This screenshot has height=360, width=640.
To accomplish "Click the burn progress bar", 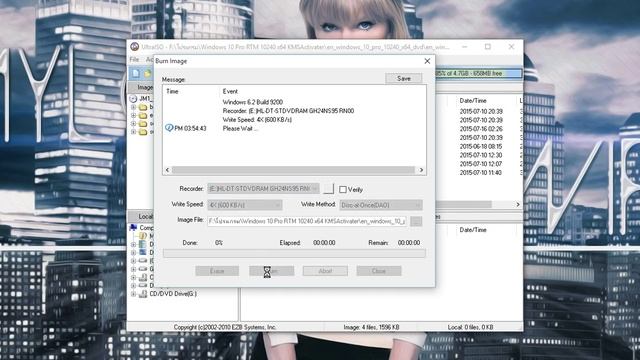I will [x=294, y=253].
